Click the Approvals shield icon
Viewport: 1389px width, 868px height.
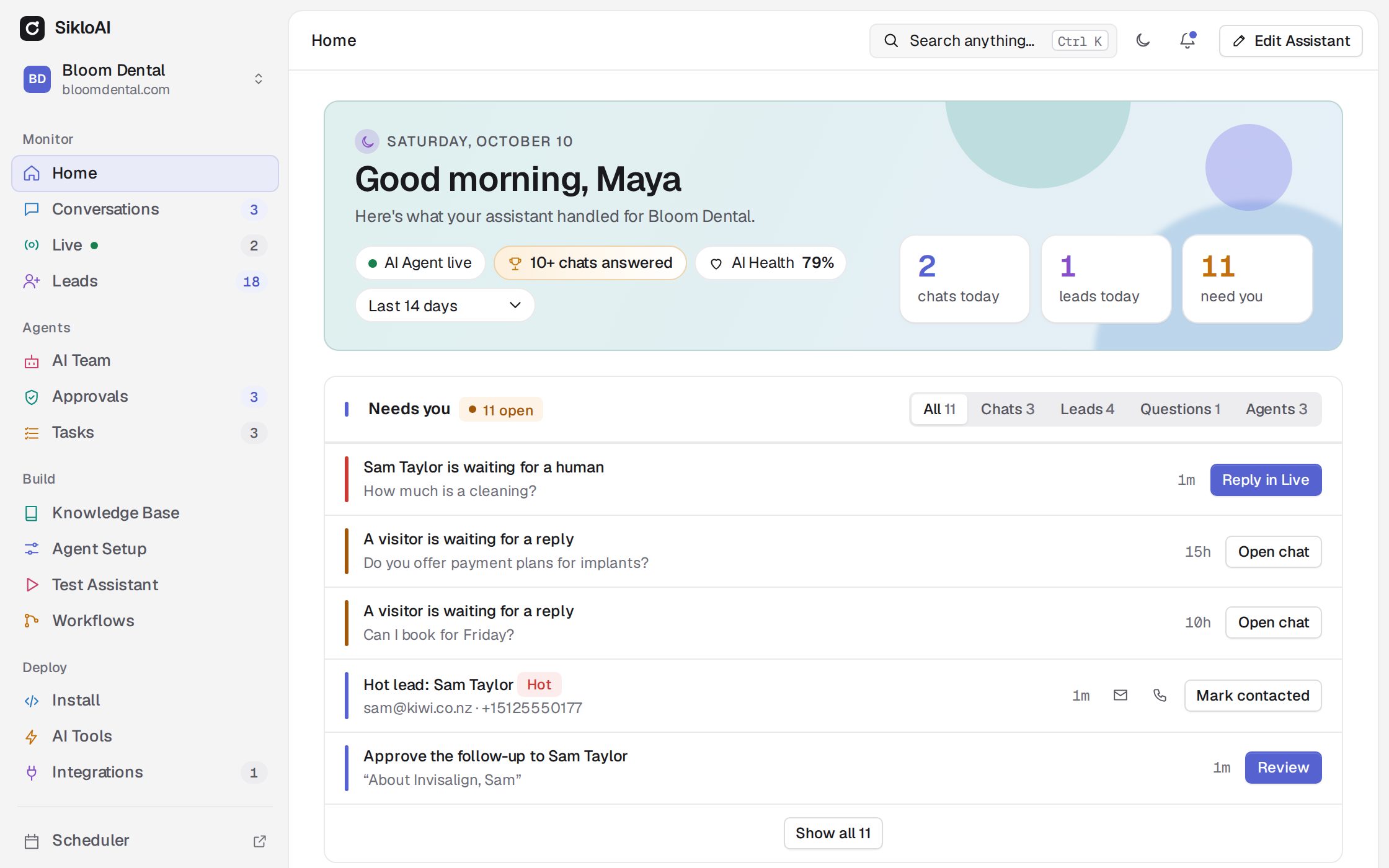(x=32, y=397)
